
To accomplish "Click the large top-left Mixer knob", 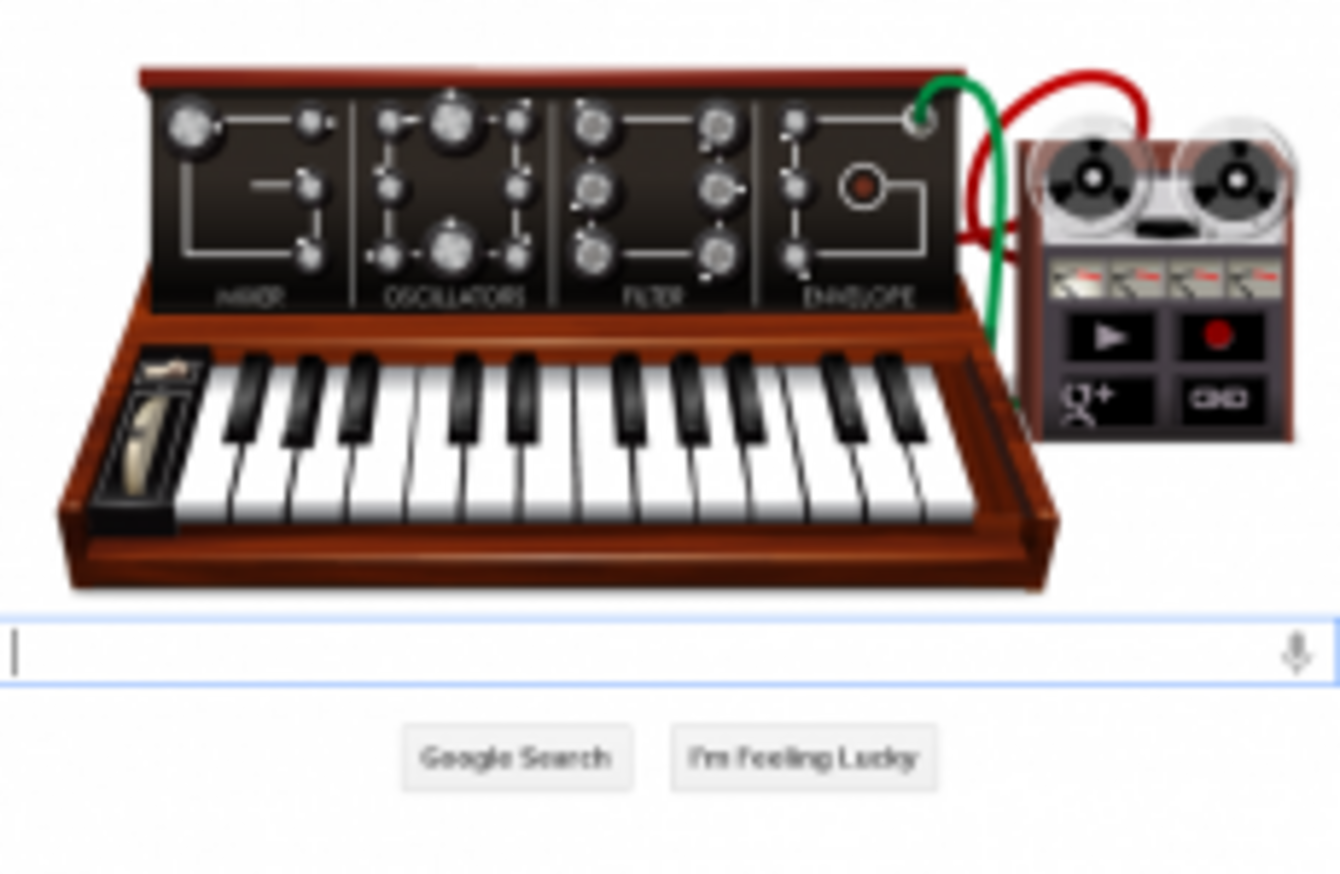I will [x=190, y=127].
